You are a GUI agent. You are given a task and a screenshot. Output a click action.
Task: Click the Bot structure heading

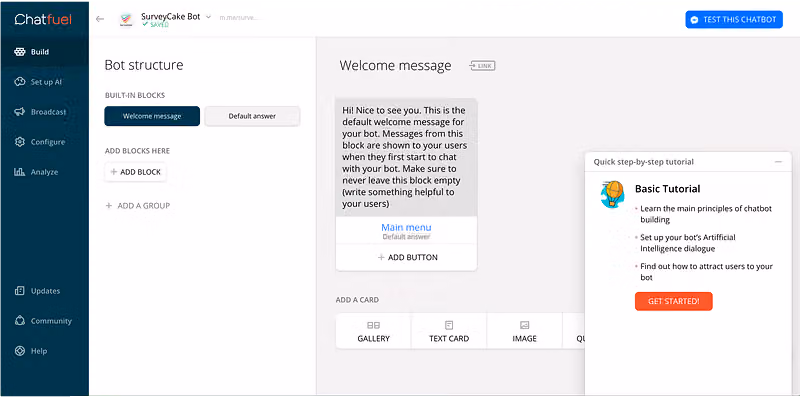tap(144, 65)
